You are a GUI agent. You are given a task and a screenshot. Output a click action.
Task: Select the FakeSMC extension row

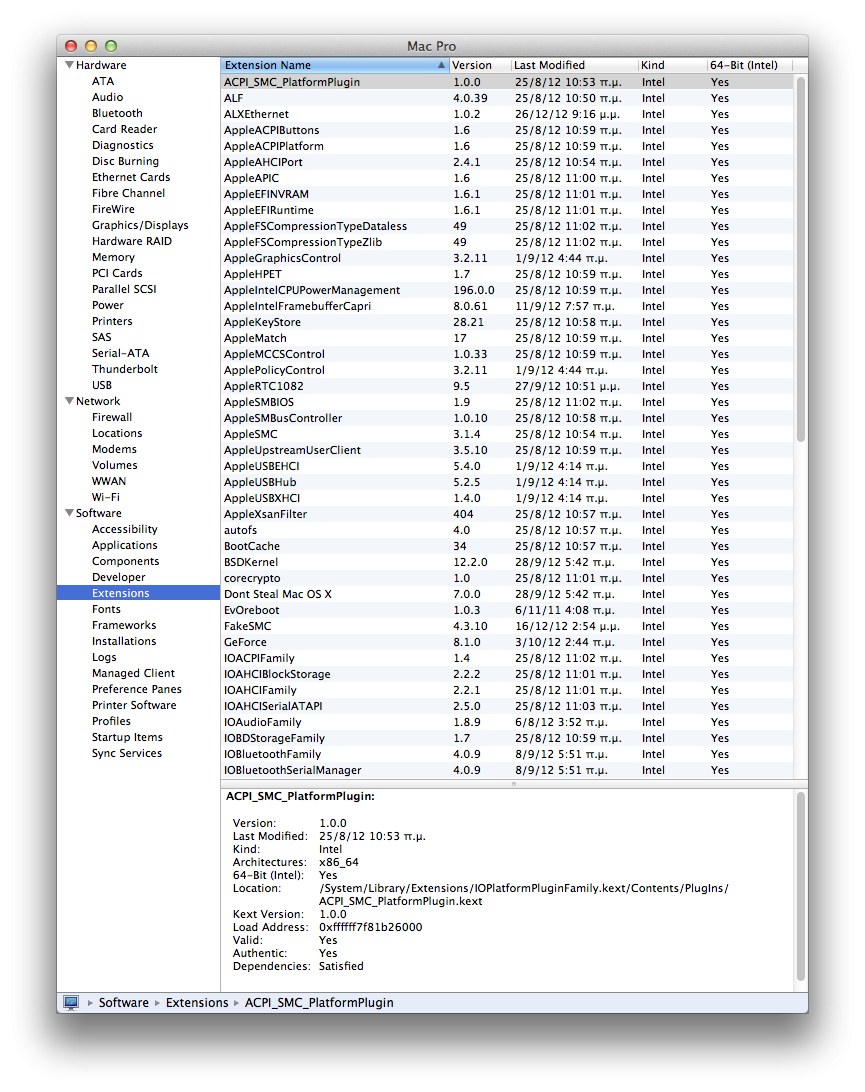click(x=507, y=627)
